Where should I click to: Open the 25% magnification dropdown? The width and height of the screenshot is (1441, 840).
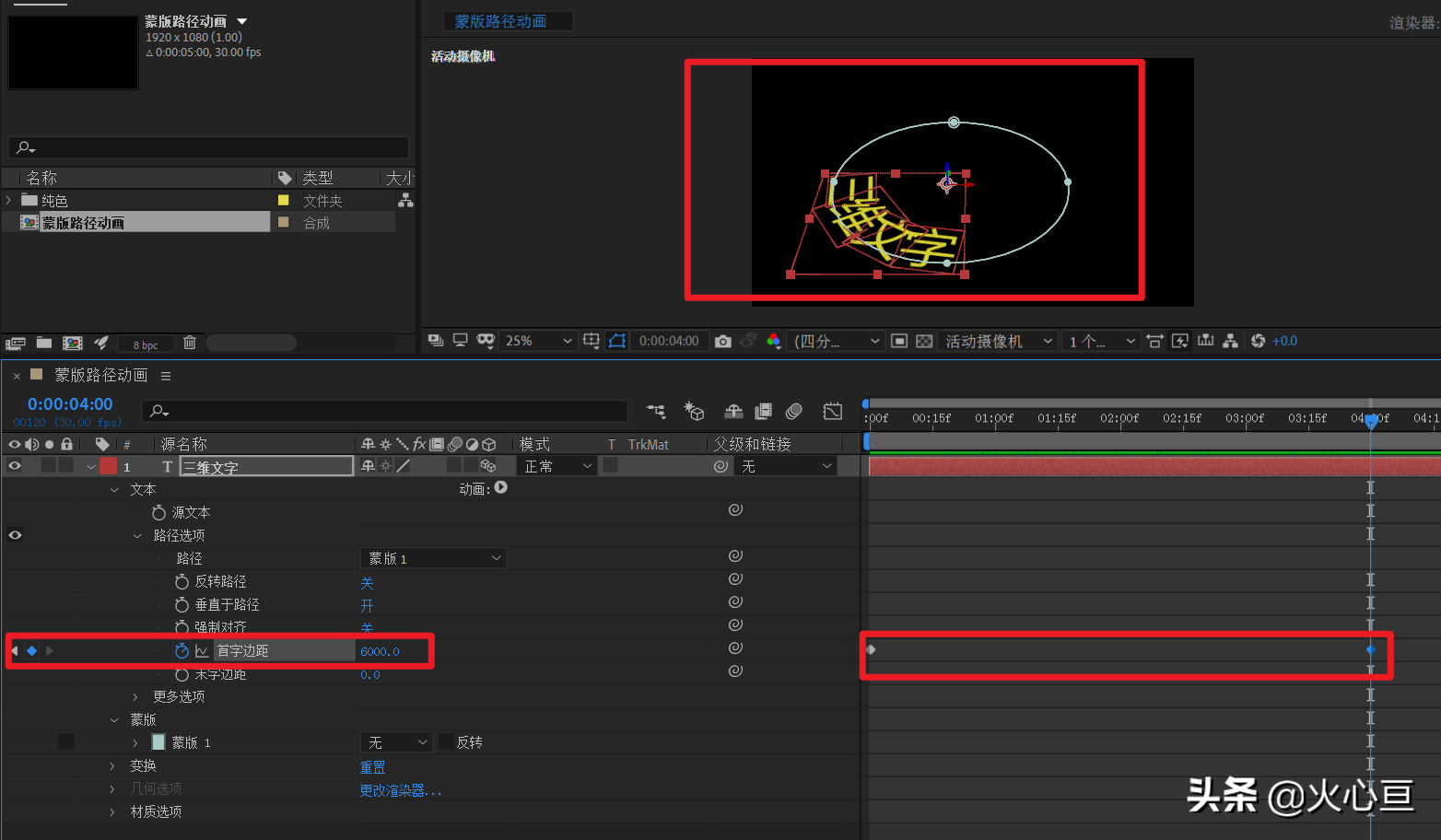pyautogui.click(x=539, y=341)
